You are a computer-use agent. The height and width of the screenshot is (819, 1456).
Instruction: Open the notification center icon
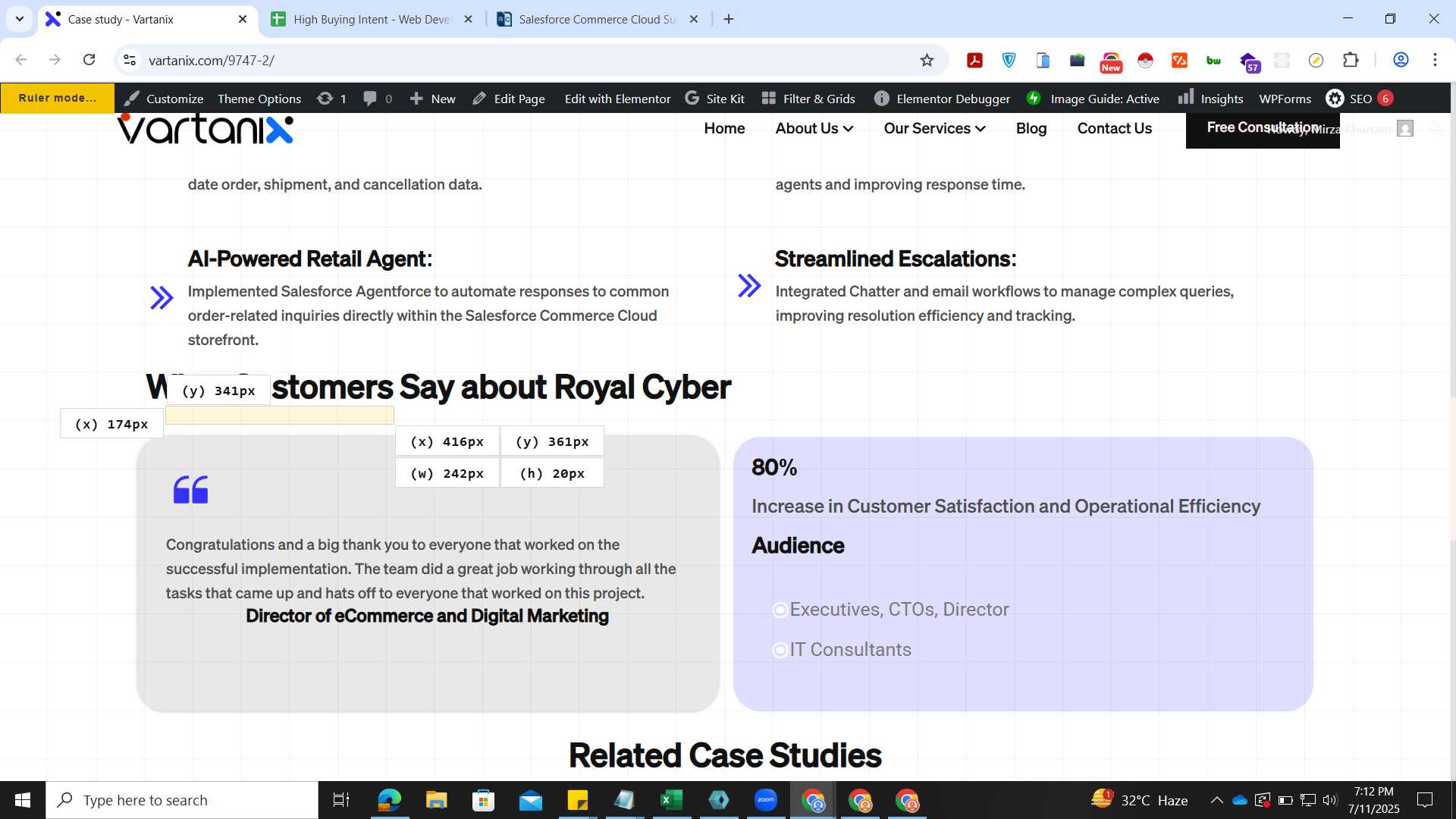pyautogui.click(x=1425, y=800)
